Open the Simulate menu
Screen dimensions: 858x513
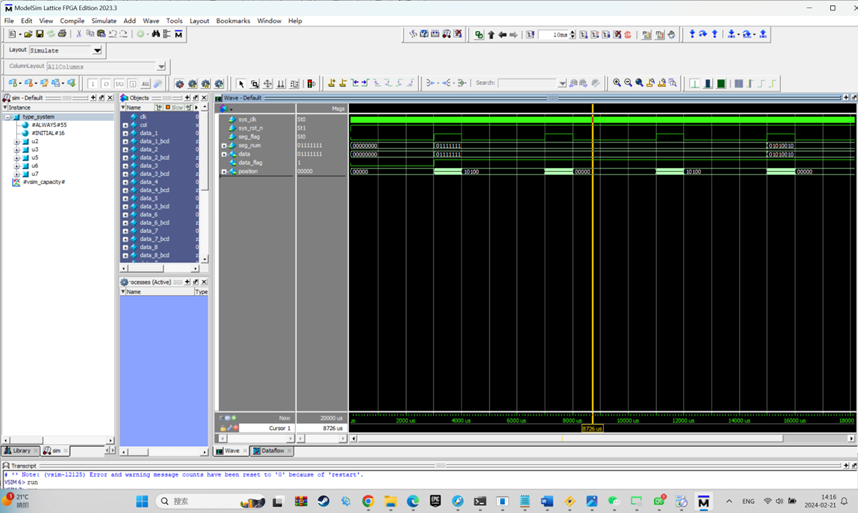pos(104,21)
